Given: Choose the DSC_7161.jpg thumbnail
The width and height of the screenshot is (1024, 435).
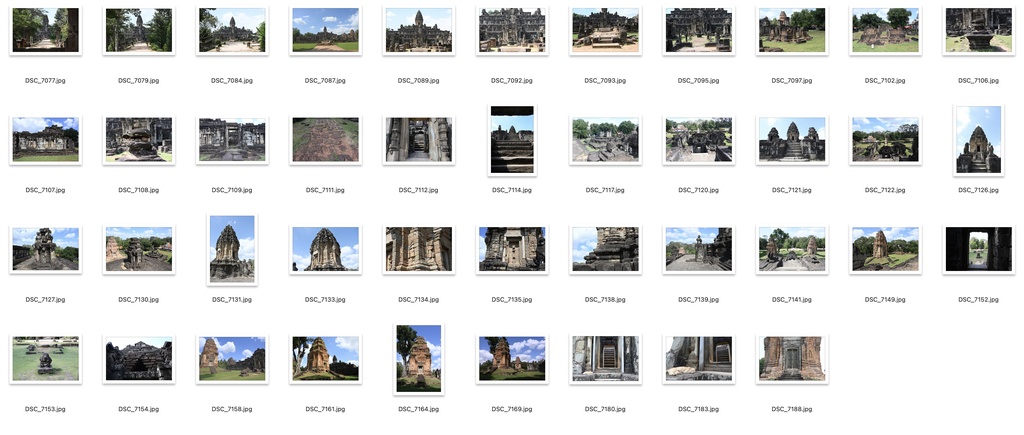Looking at the screenshot, I should (325, 359).
